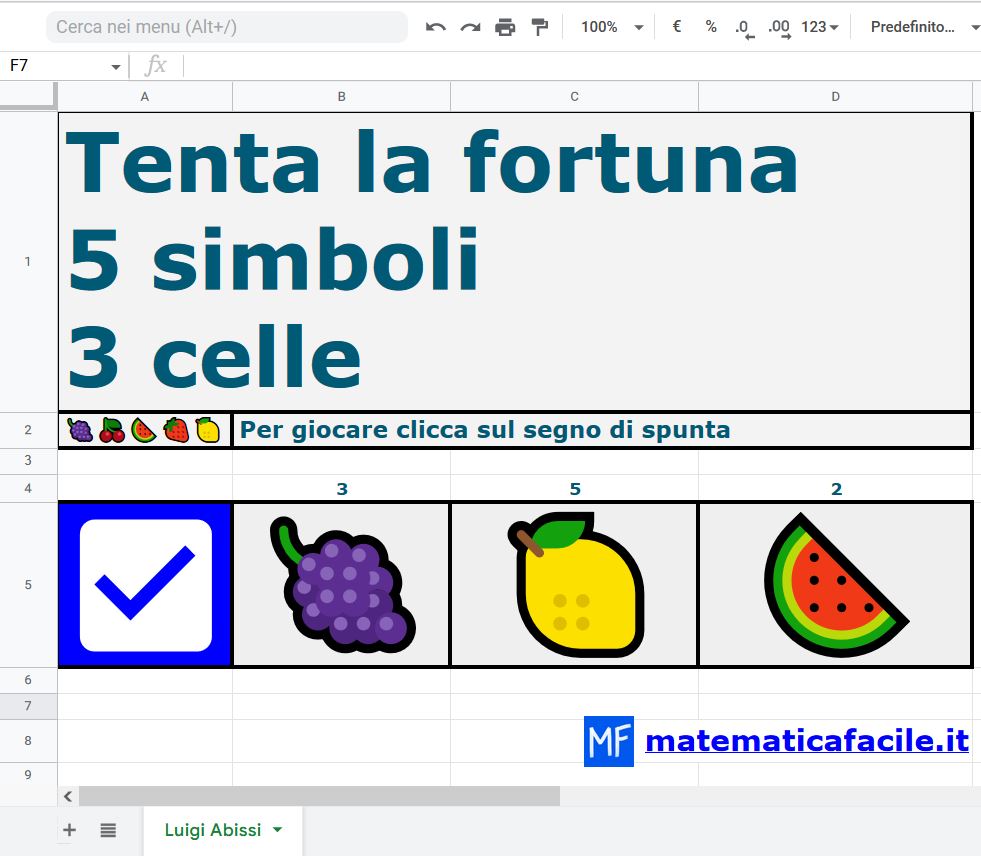
Task: Click the fx formula icon
Action: 156,66
